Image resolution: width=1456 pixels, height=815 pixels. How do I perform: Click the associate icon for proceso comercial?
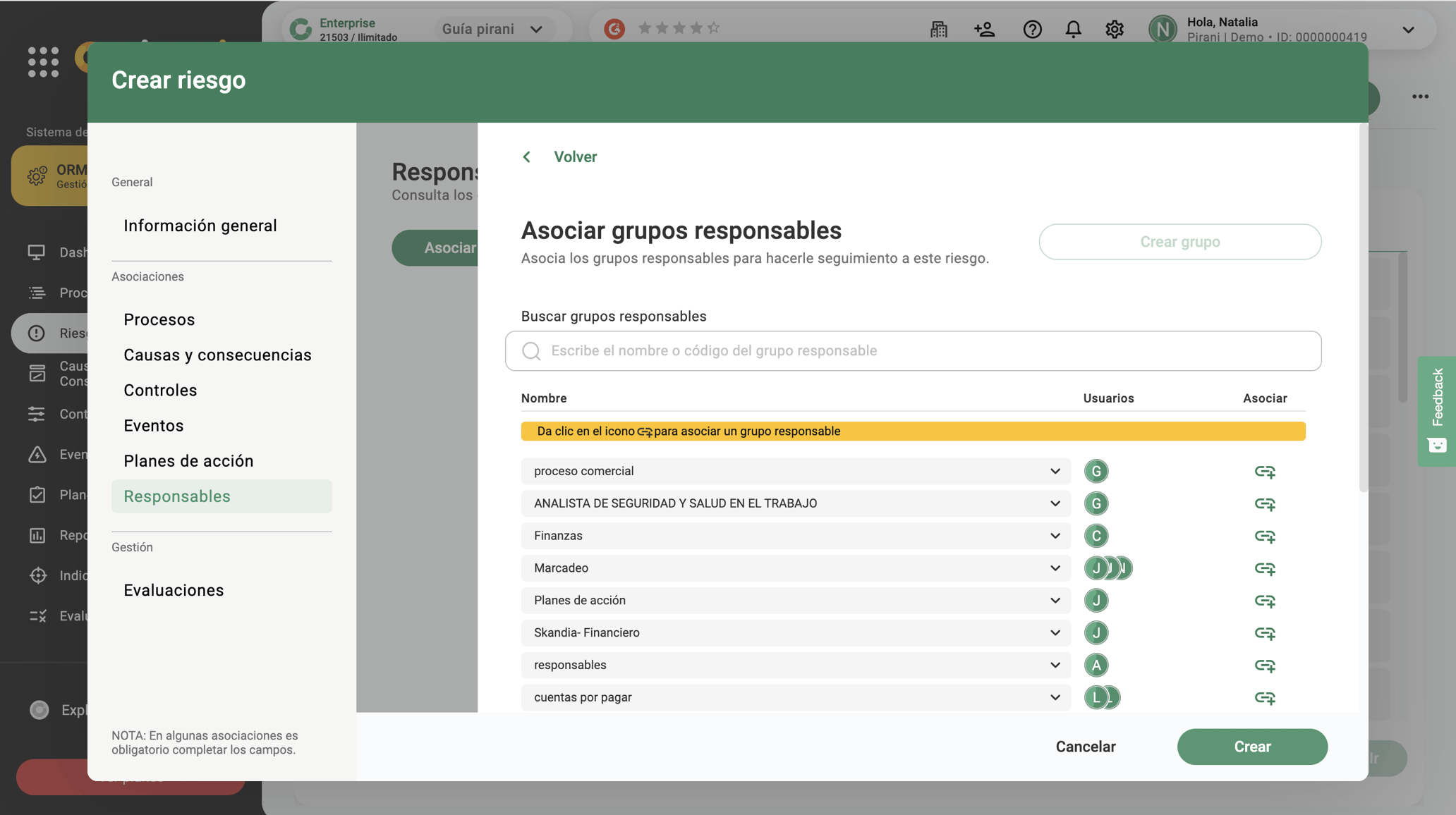1266,471
